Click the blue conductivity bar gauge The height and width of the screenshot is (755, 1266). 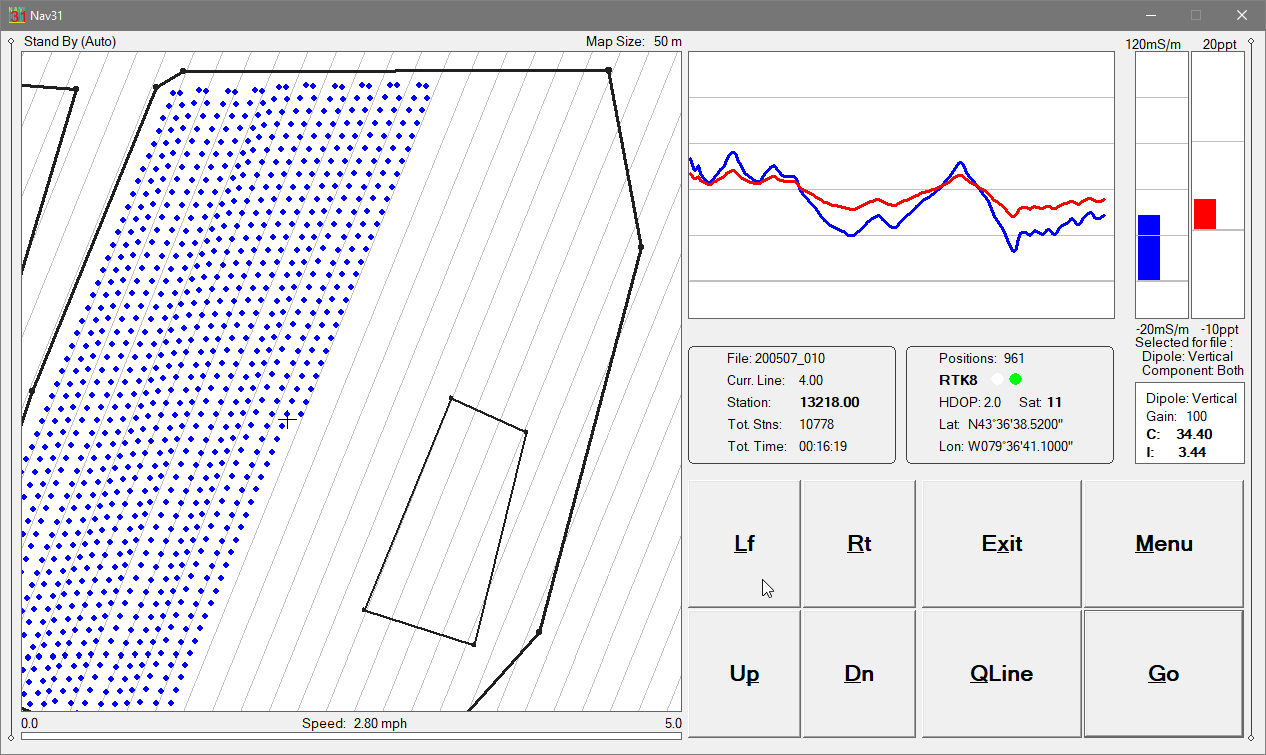(x=1149, y=247)
